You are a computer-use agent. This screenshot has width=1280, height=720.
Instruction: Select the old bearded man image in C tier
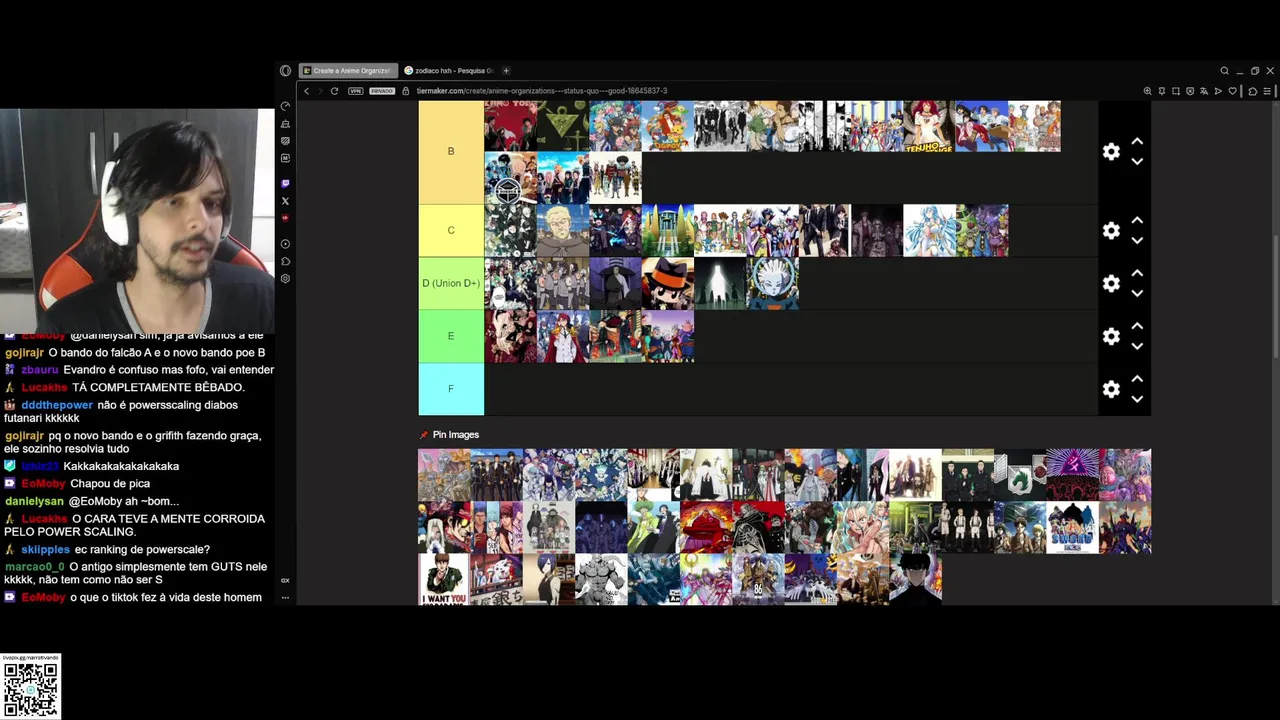(x=563, y=231)
